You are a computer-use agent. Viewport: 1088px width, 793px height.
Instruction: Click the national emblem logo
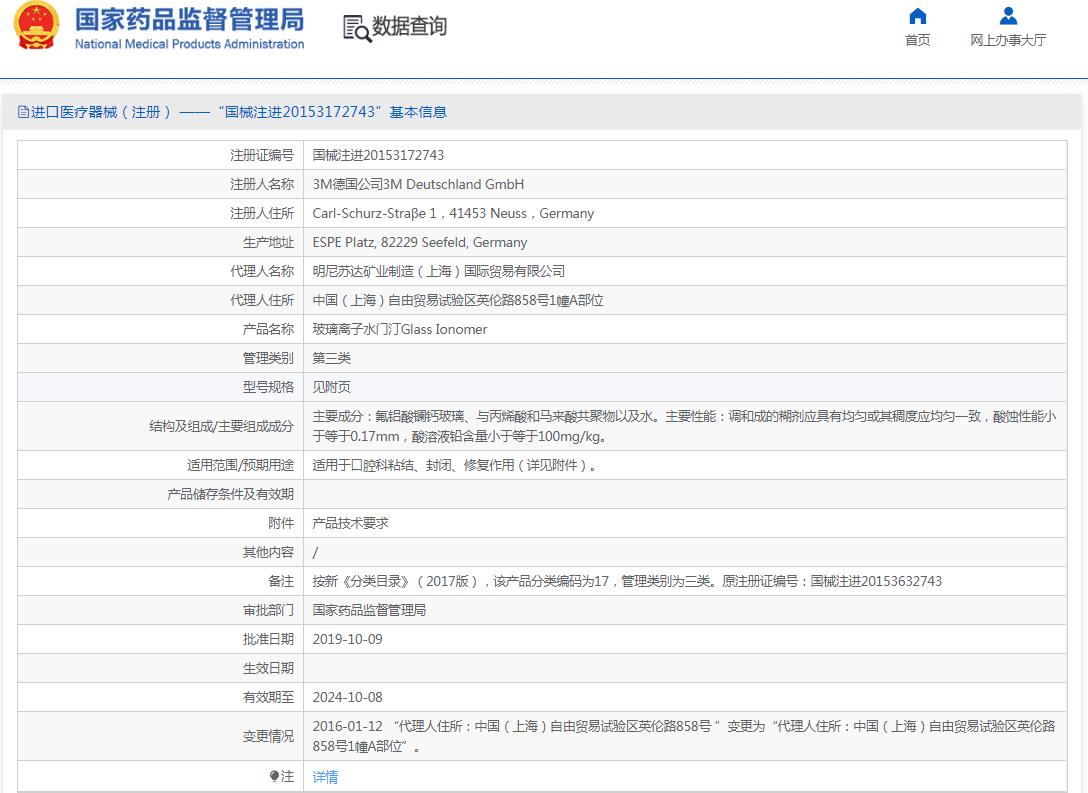click(x=37, y=26)
